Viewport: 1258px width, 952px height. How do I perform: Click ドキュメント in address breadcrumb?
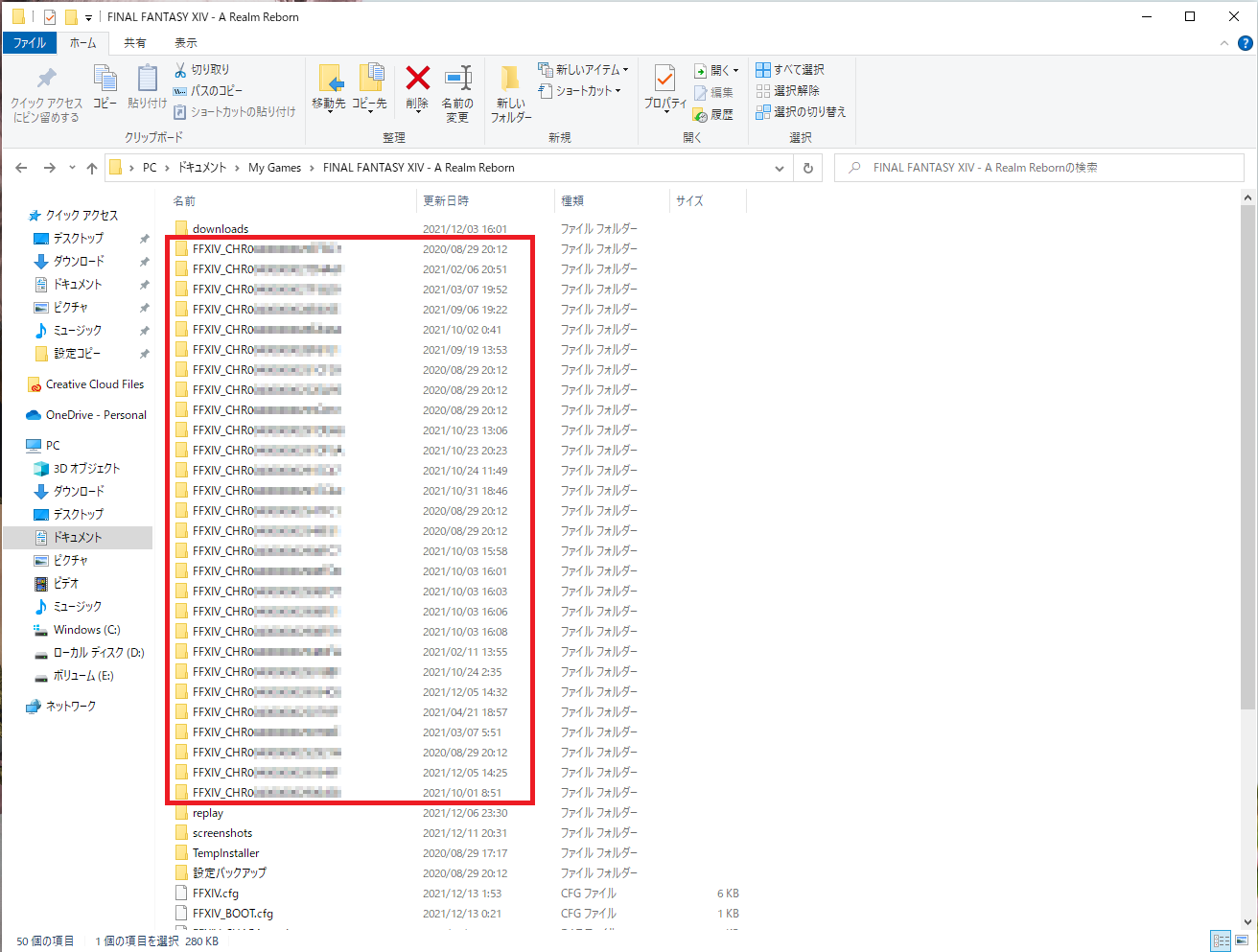pos(202,168)
